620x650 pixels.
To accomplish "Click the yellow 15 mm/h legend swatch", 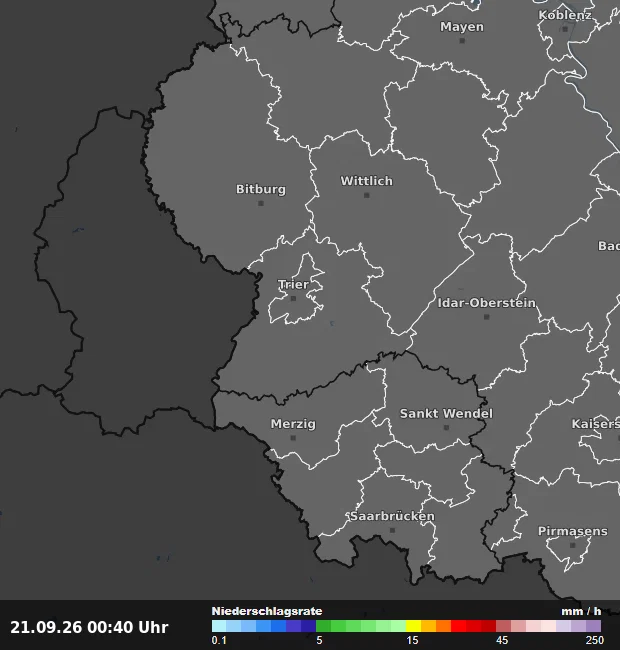I will coord(414,626).
